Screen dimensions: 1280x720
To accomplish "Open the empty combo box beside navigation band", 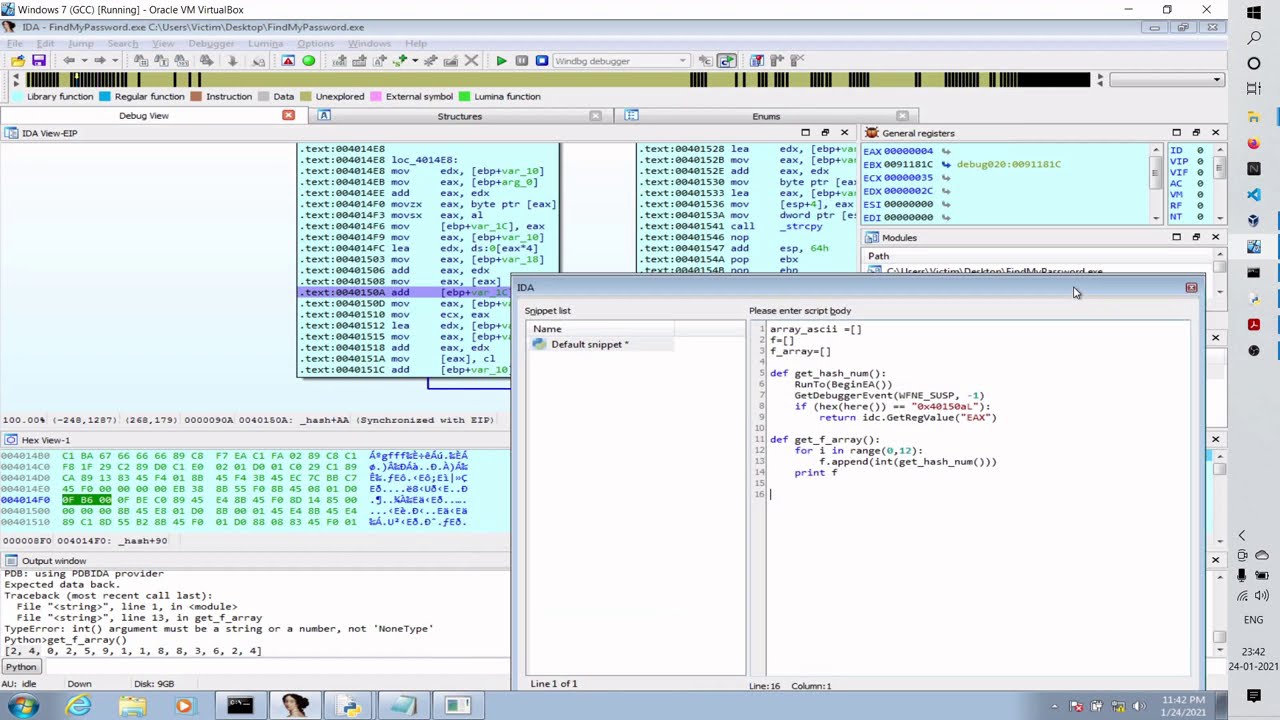I will click(1167, 80).
